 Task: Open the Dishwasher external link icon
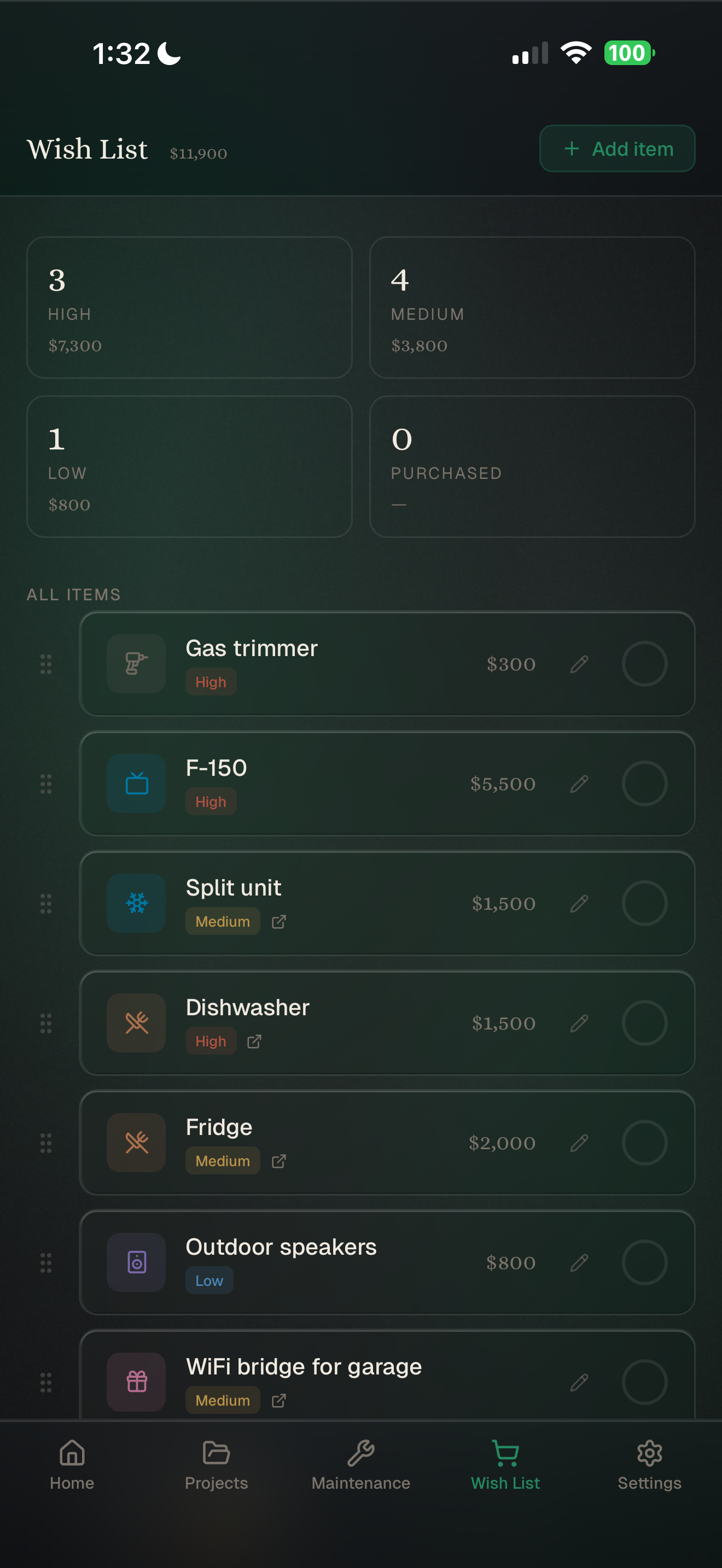pyautogui.click(x=254, y=1042)
